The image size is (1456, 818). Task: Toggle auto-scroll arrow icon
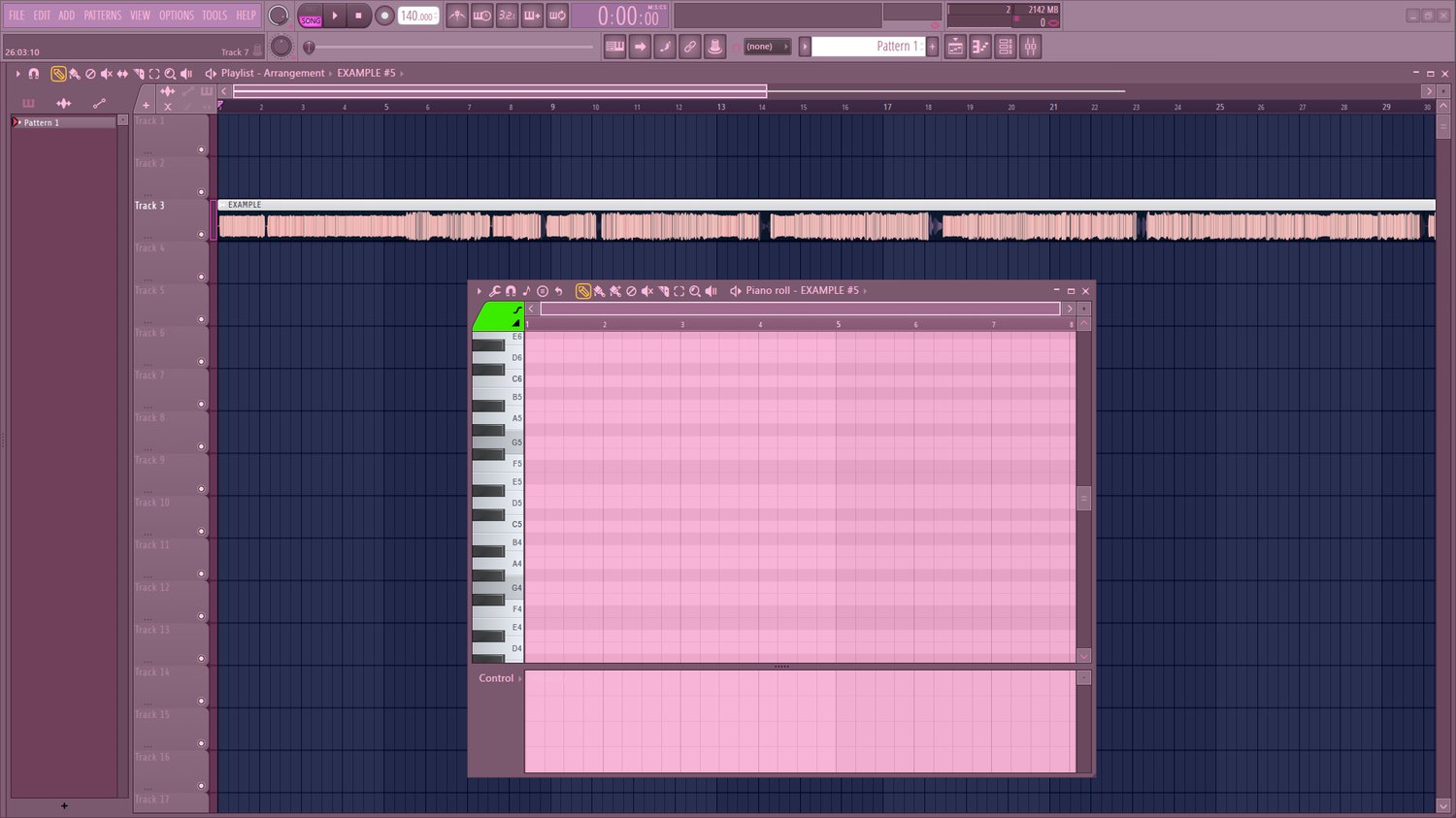tap(640, 47)
